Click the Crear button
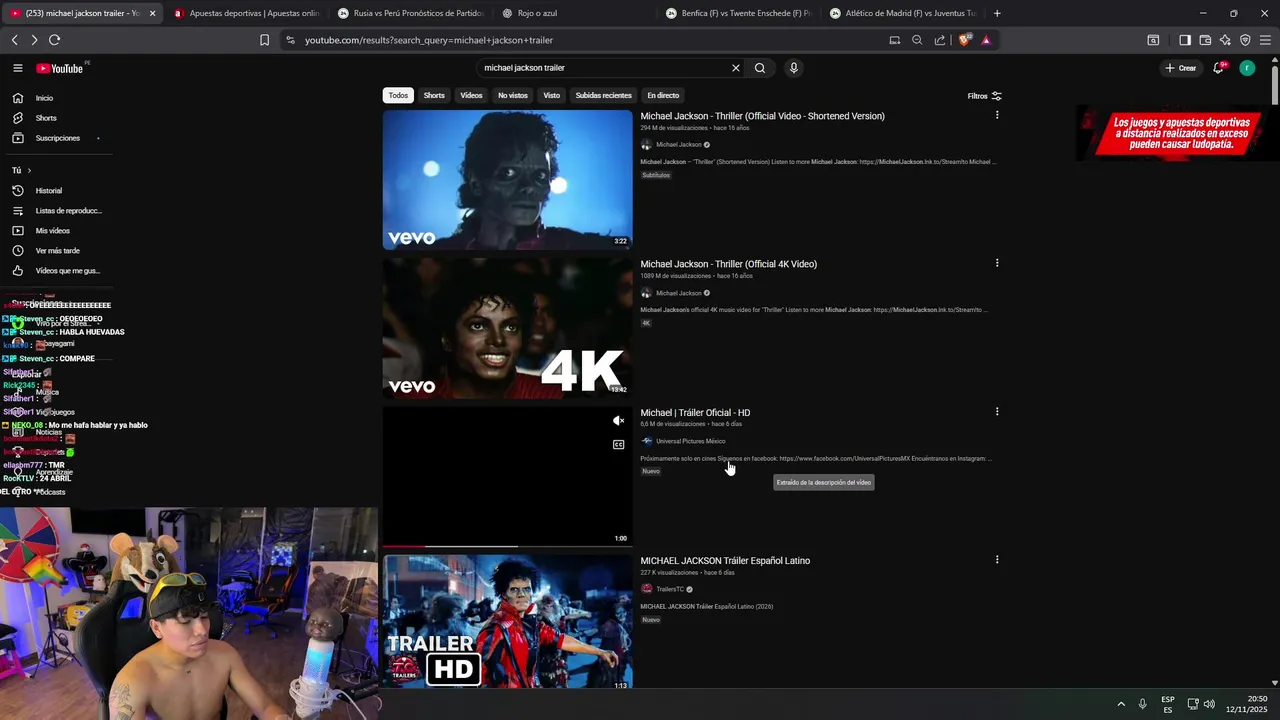Viewport: 1280px width, 720px height. point(1181,68)
